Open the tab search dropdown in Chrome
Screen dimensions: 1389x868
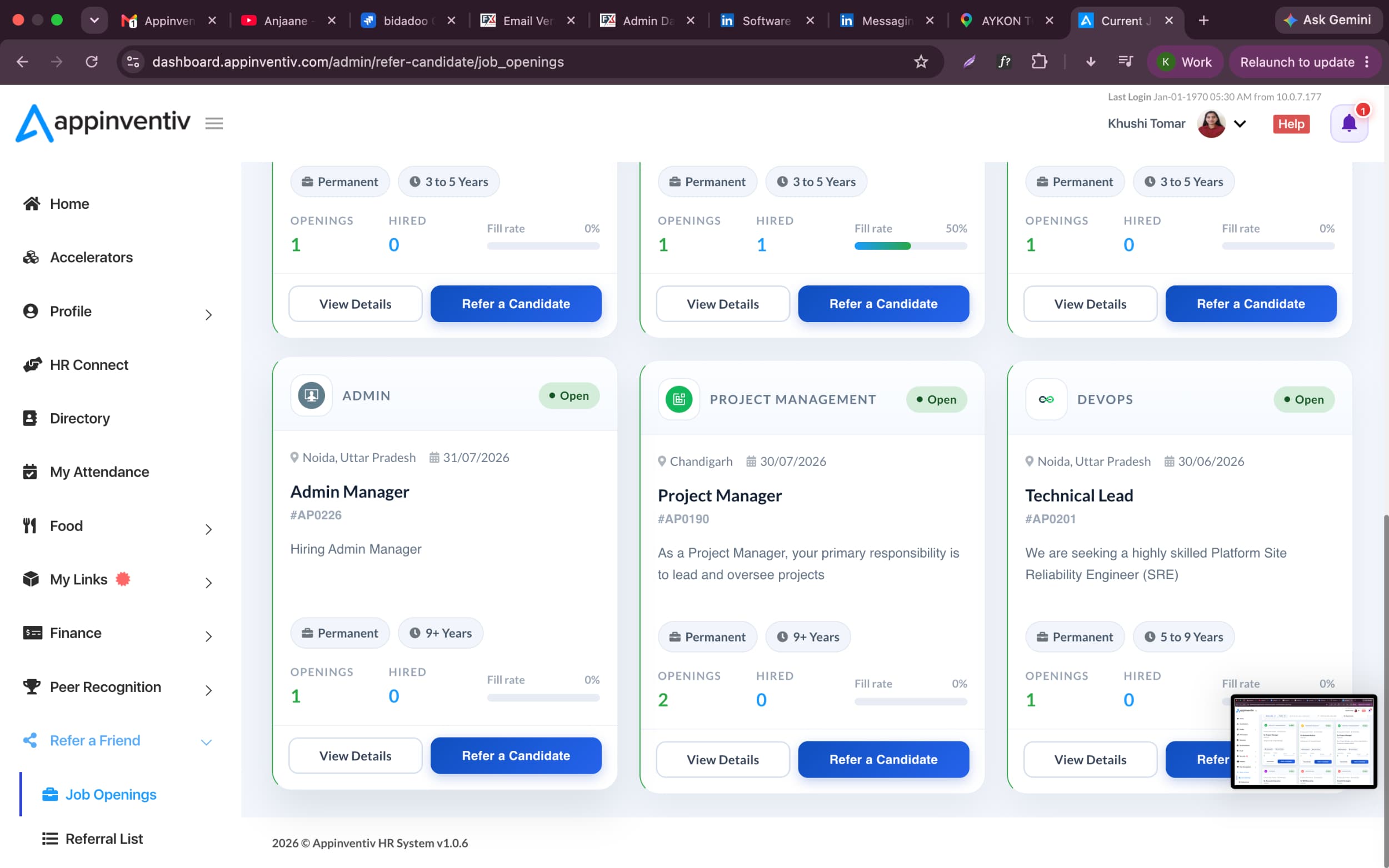[x=94, y=20]
